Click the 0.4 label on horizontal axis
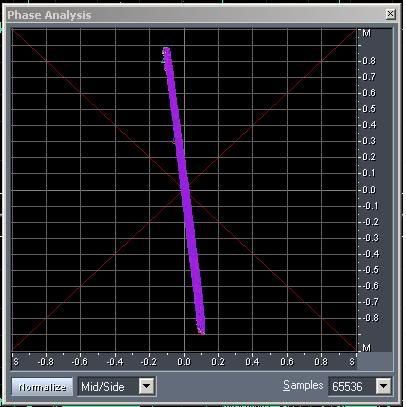 pyautogui.click(x=252, y=362)
